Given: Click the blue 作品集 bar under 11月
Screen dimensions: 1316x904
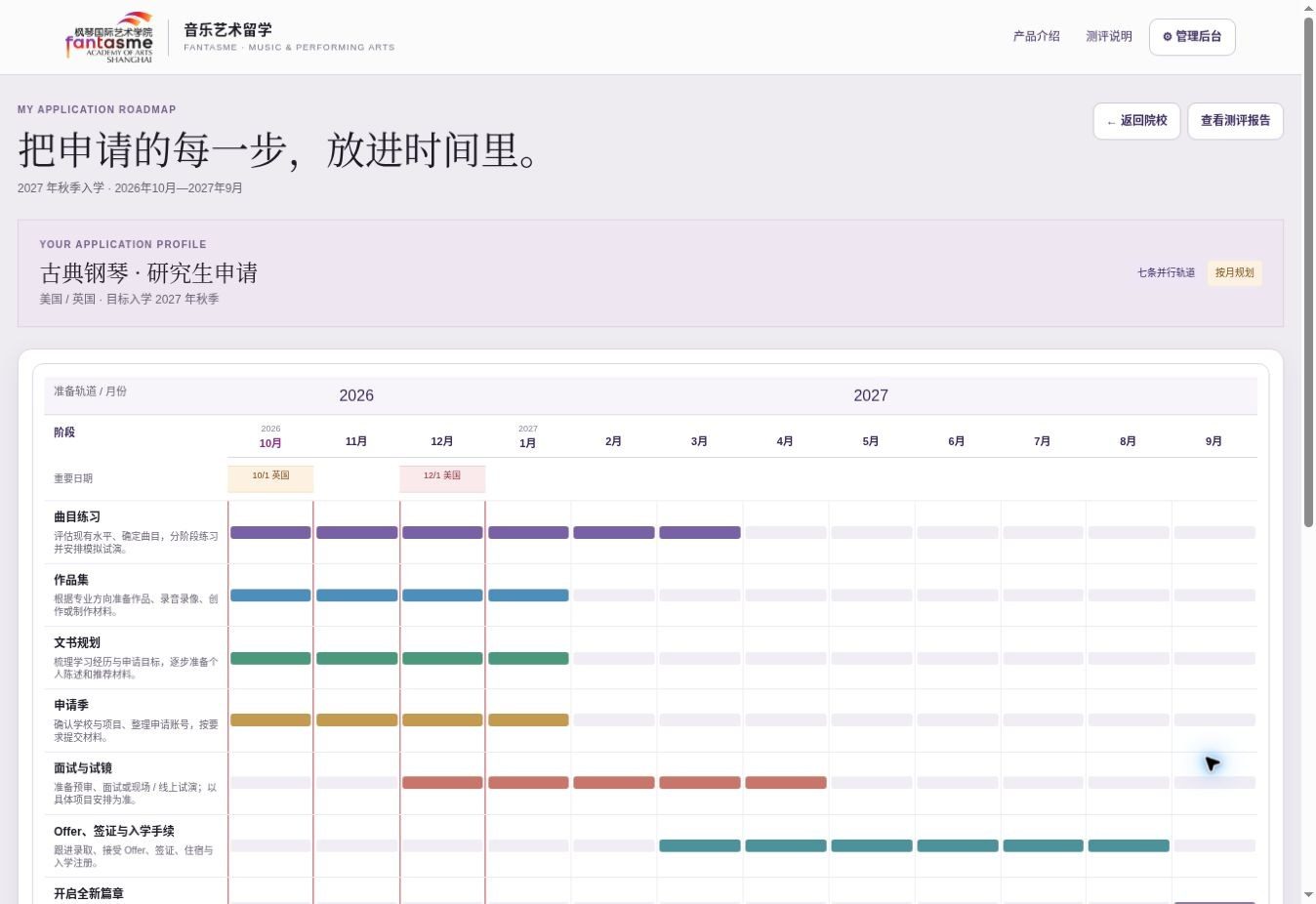Looking at the screenshot, I should pyautogui.click(x=356, y=596).
